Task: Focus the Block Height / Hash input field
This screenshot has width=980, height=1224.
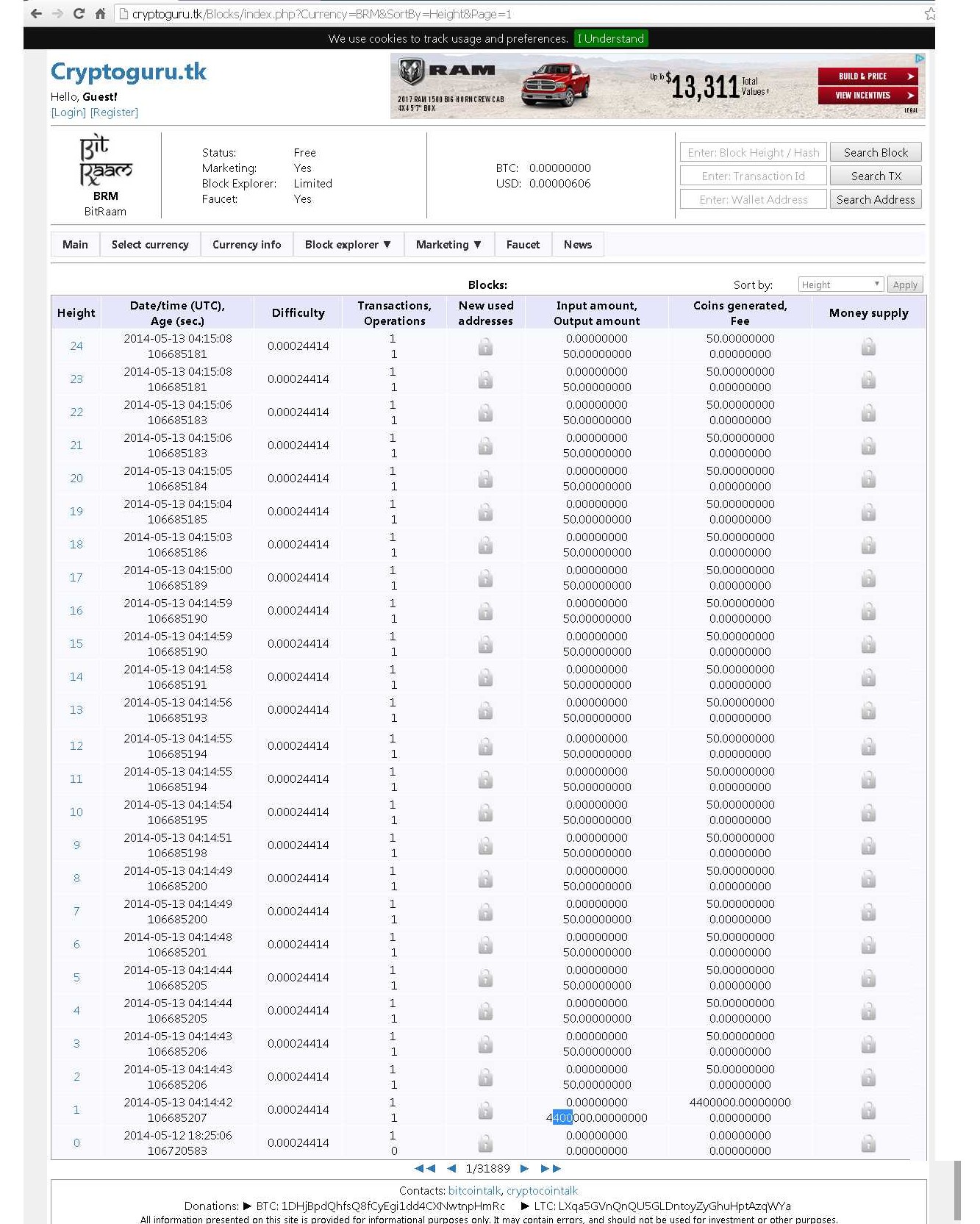Action: [753, 152]
